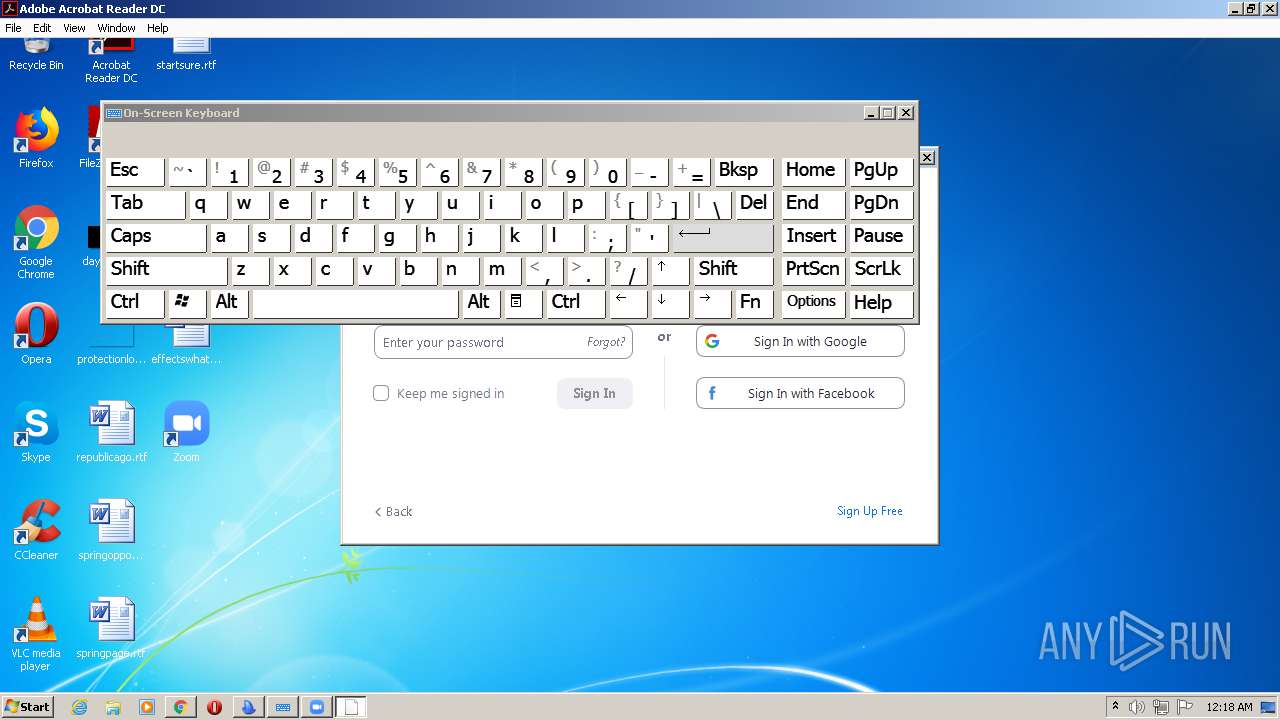1280x720 pixels.
Task: Click the Tab key on the keyboard
Action: click(x=145, y=204)
